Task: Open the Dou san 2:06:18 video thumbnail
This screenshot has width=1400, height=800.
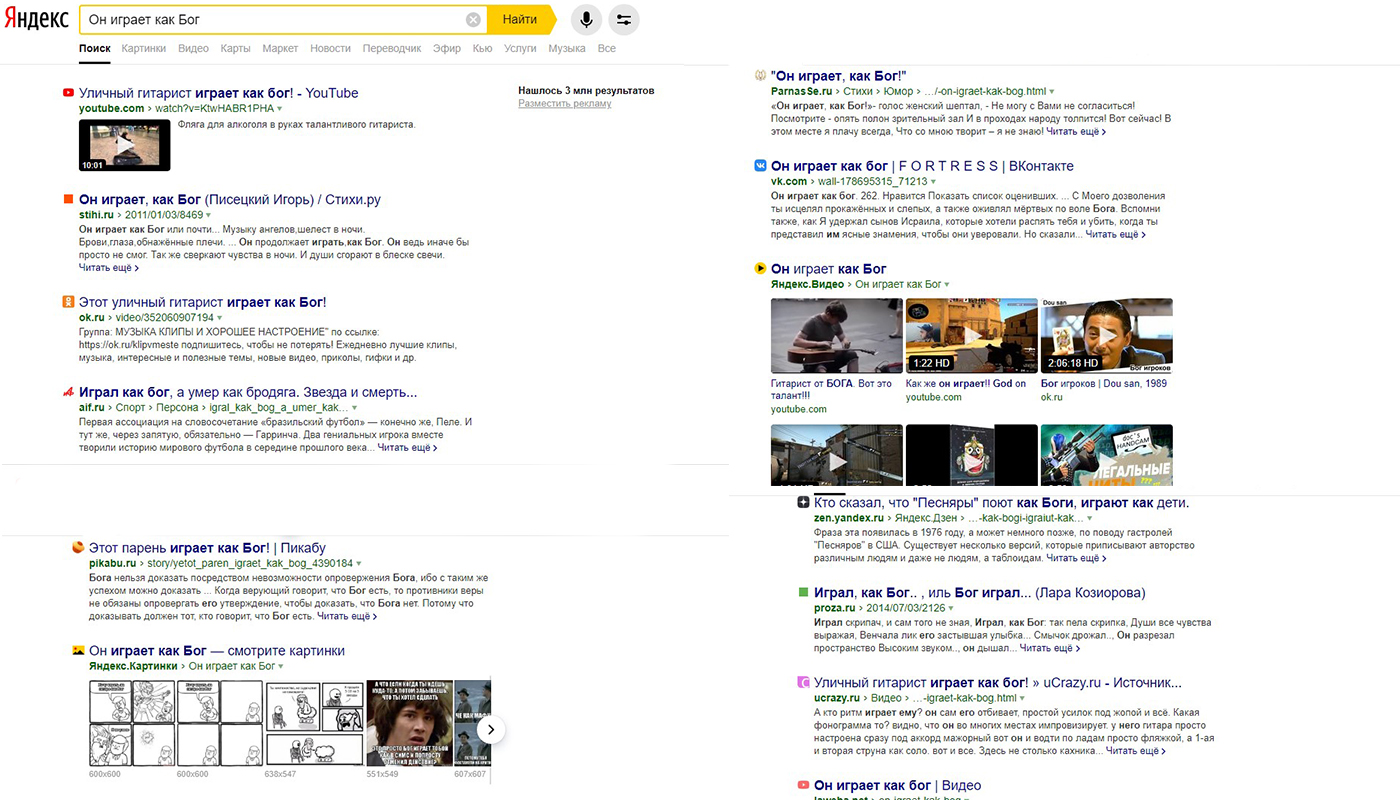Action: coord(1106,336)
